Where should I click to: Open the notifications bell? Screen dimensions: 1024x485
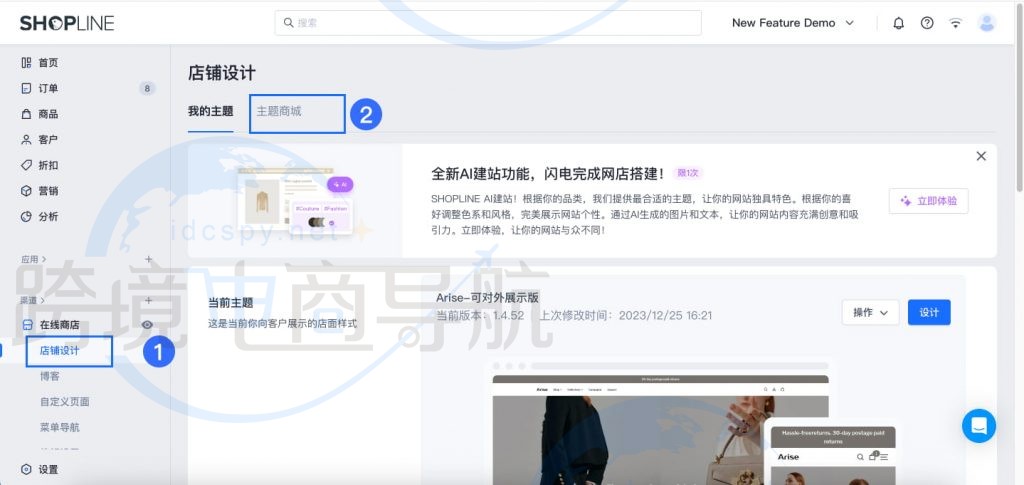(x=899, y=23)
